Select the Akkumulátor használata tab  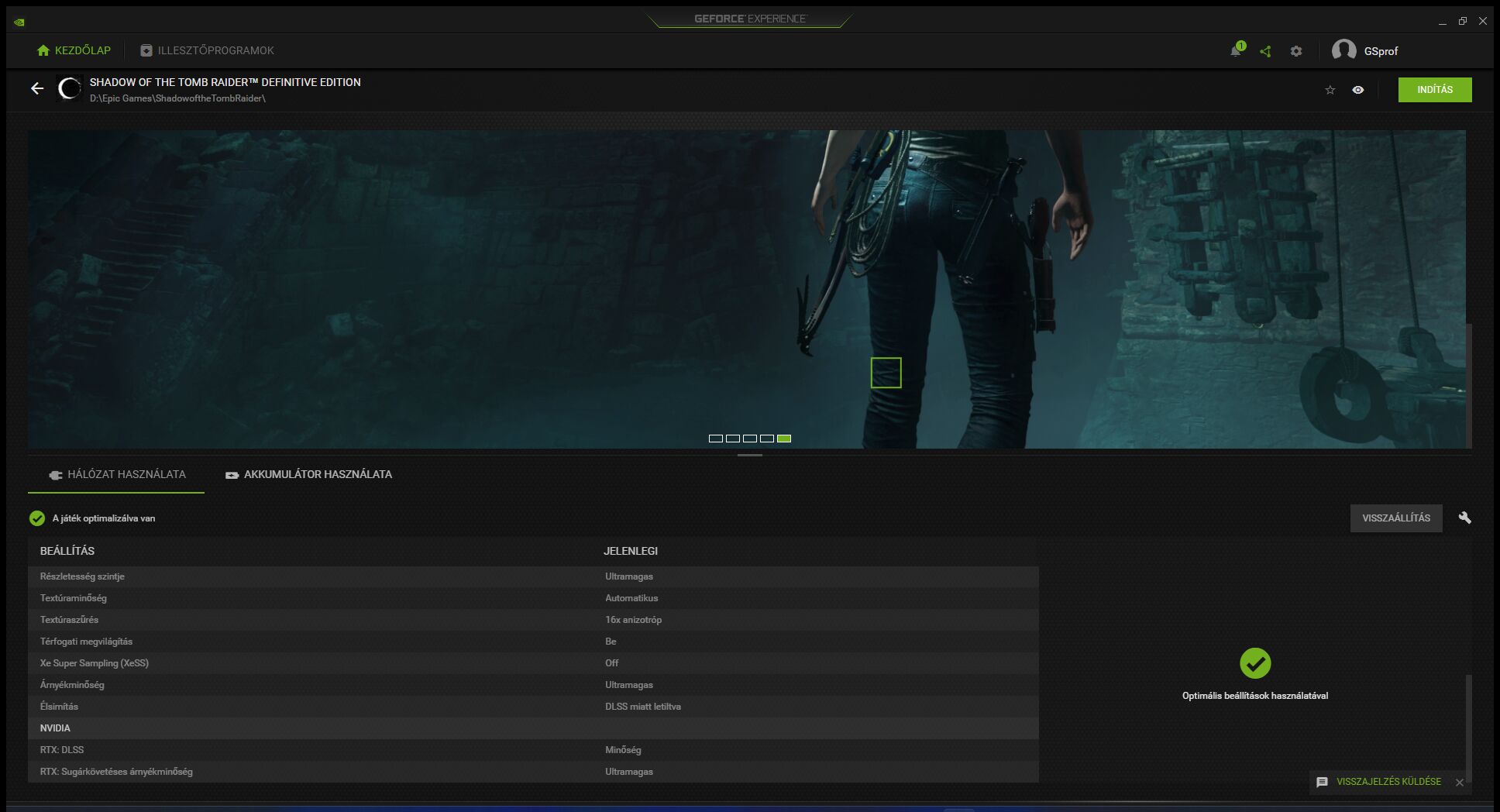click(308, 474)
